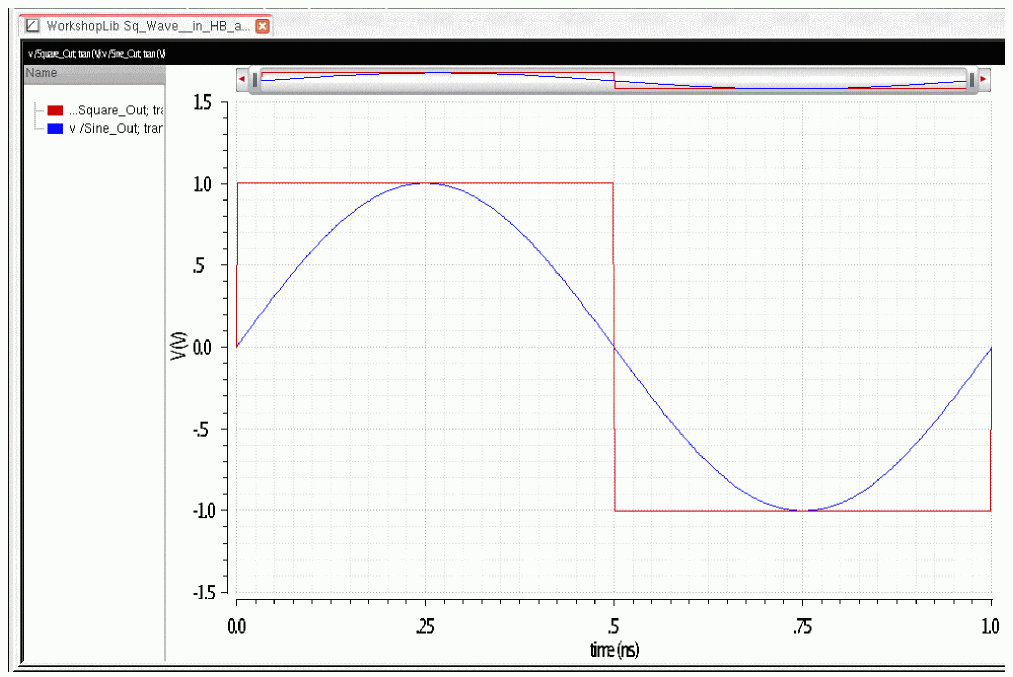The width and height of the screenshot is (1013, 677).
Task: Select the WorkshopLib Sq_Wave__in_HB tab
Action: [x=147, y=26]
